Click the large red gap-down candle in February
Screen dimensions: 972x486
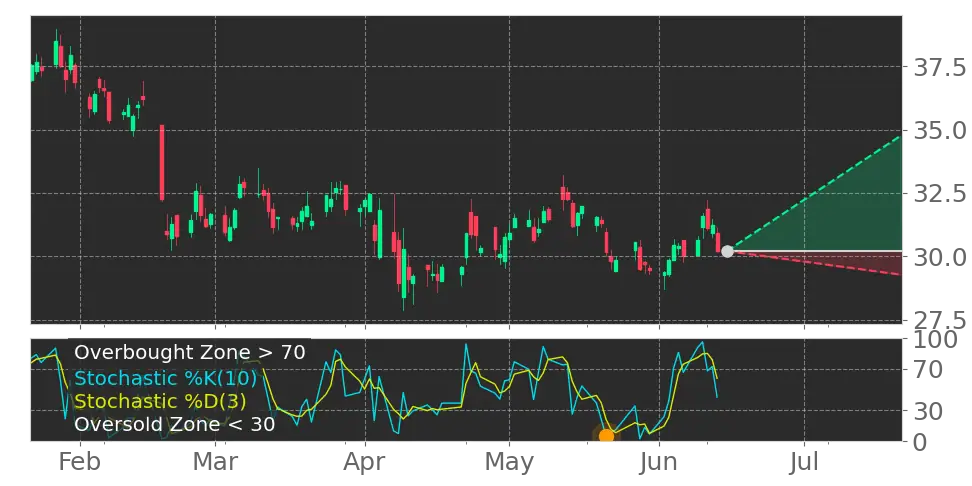pos(162,162)
